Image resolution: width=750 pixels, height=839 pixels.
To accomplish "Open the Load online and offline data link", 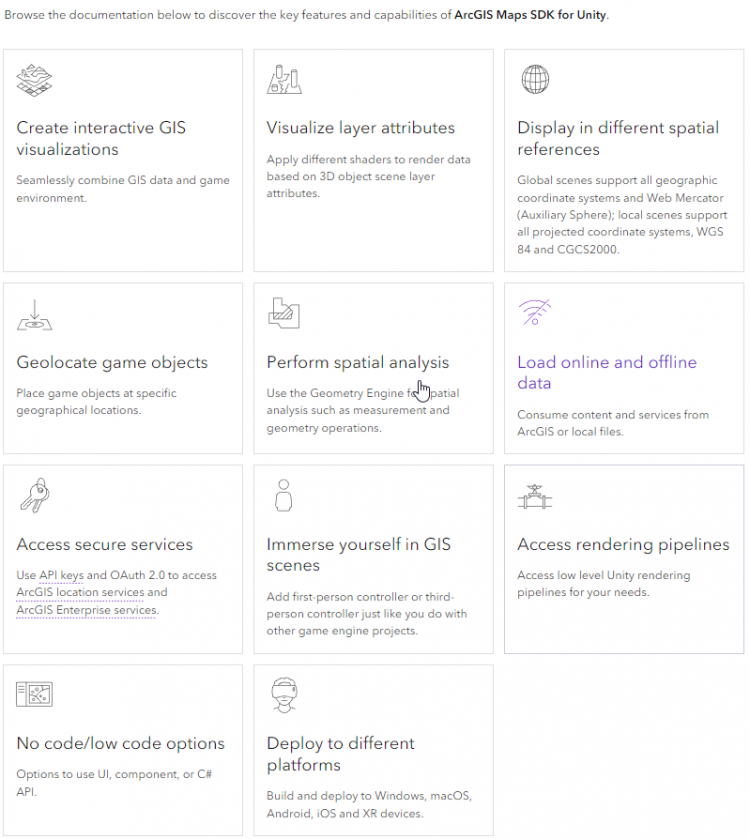I will click(607, 372).
